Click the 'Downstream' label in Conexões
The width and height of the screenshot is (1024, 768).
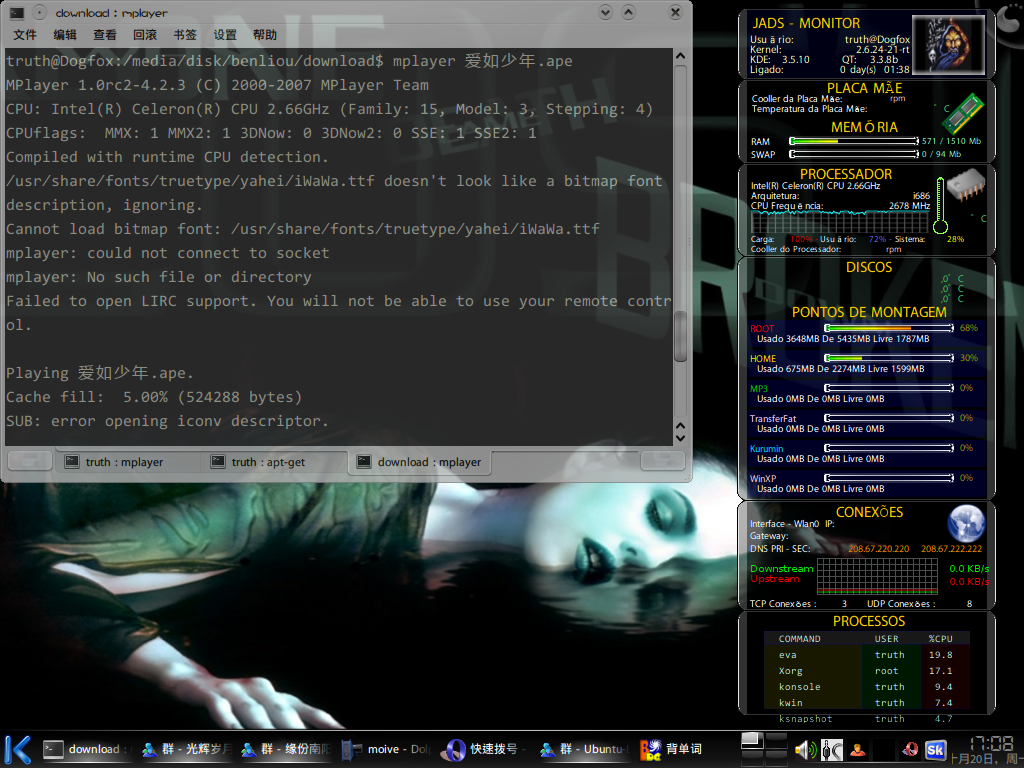781,569
